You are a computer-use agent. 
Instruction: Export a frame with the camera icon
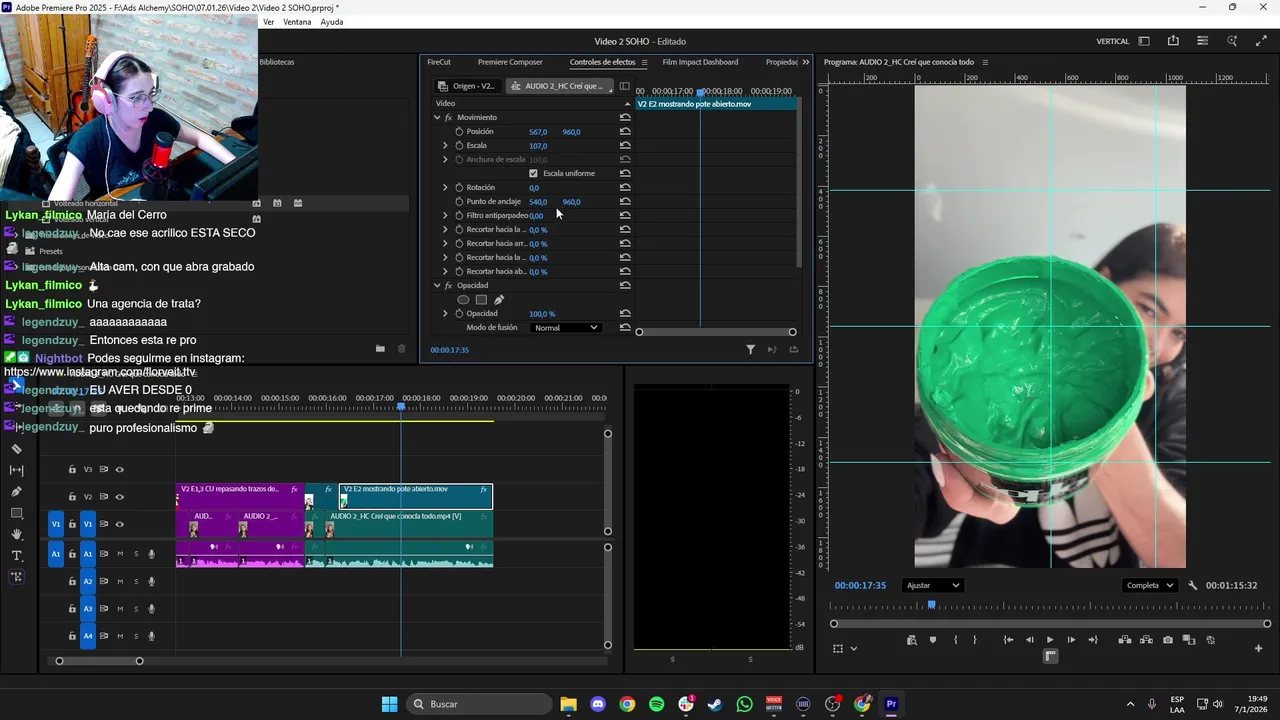tap(1168, 640)
